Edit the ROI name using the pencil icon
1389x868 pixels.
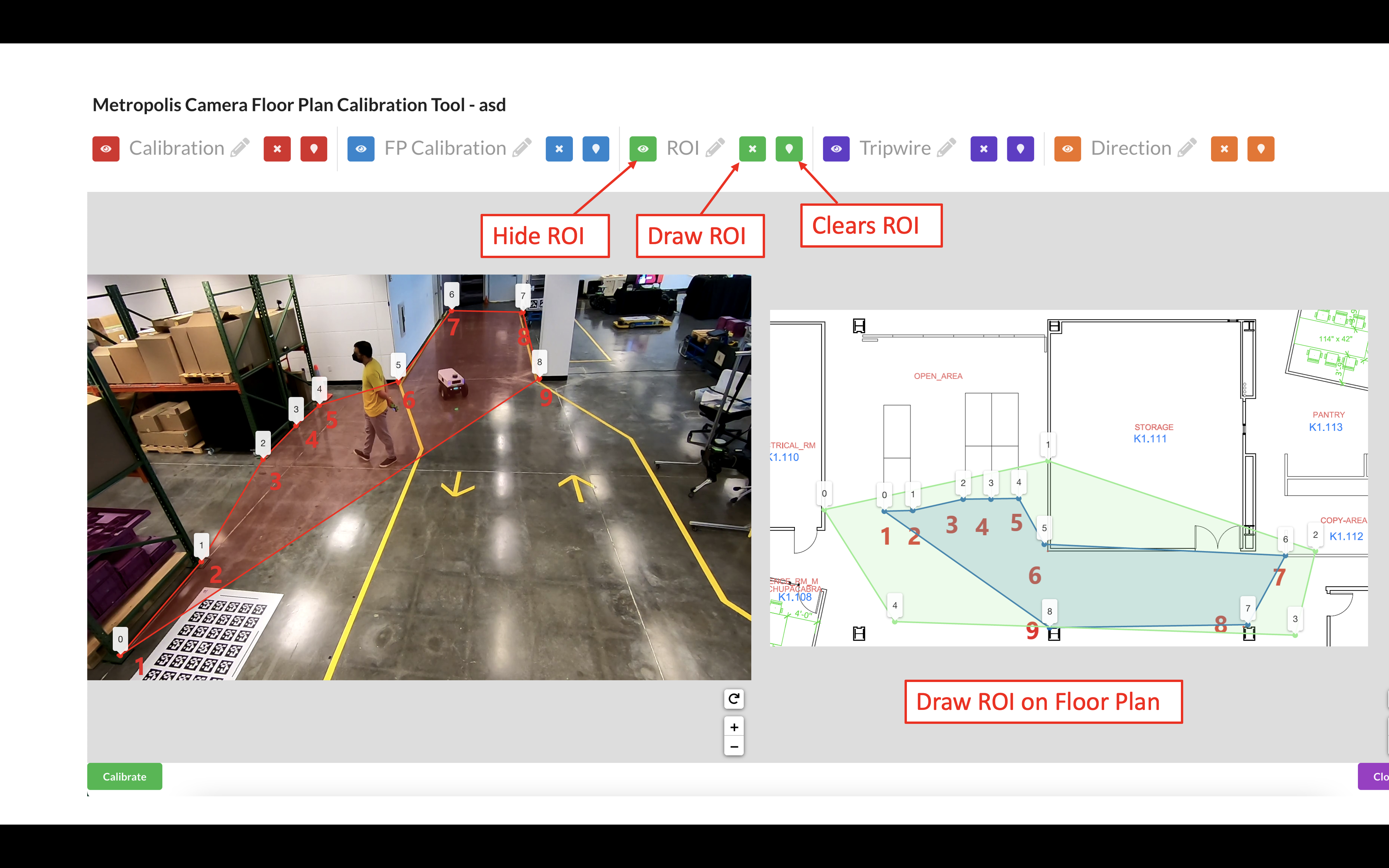click(715, 148)
